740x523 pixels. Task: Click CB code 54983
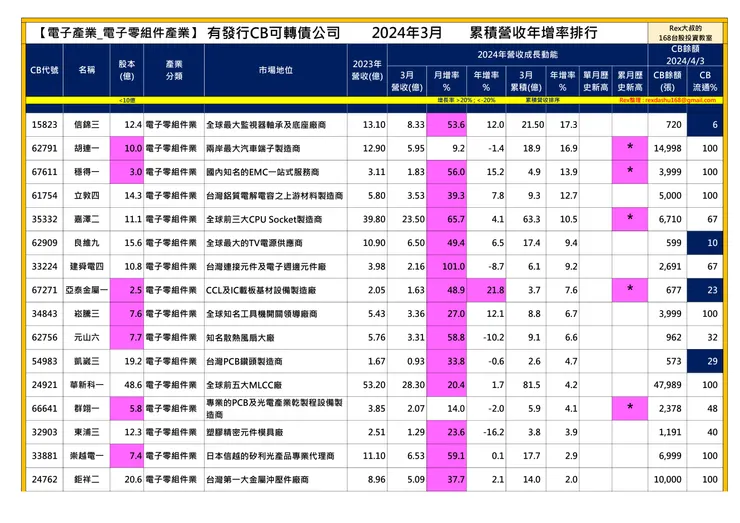(44, 362)
